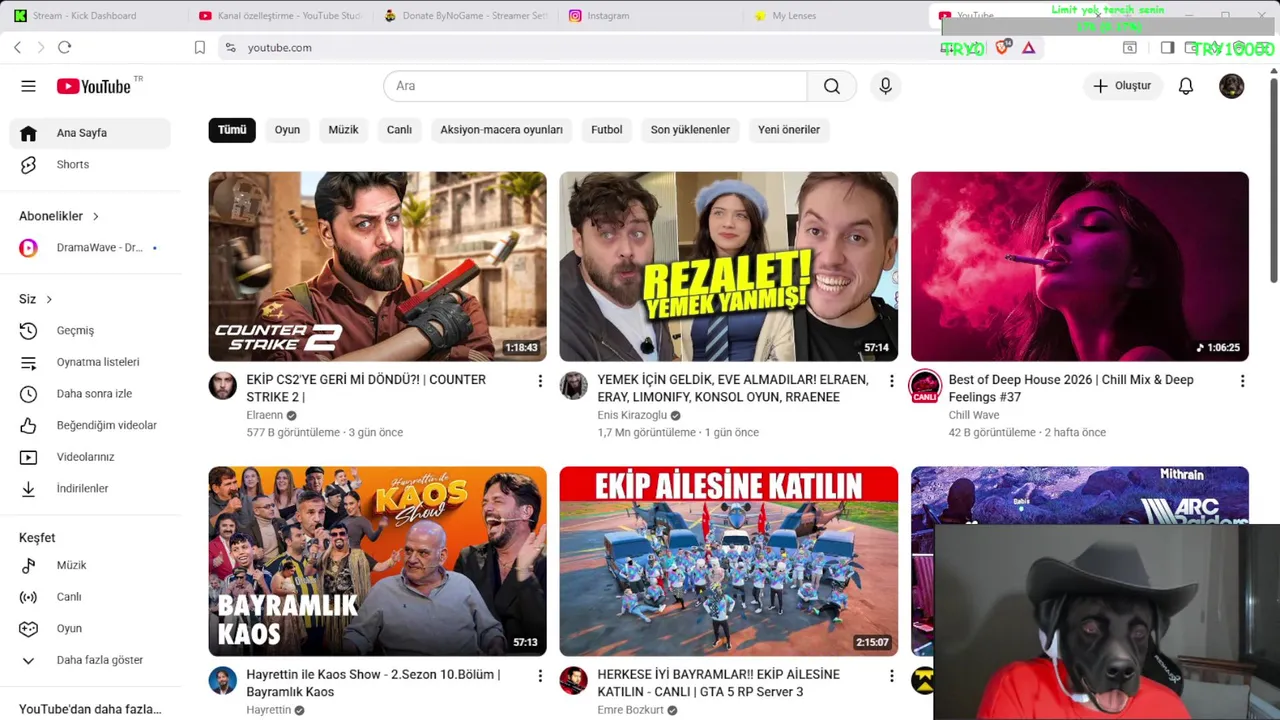Select the Tümü filter chip
This screenshot has height=720, width=1280.
click(232, 130)
